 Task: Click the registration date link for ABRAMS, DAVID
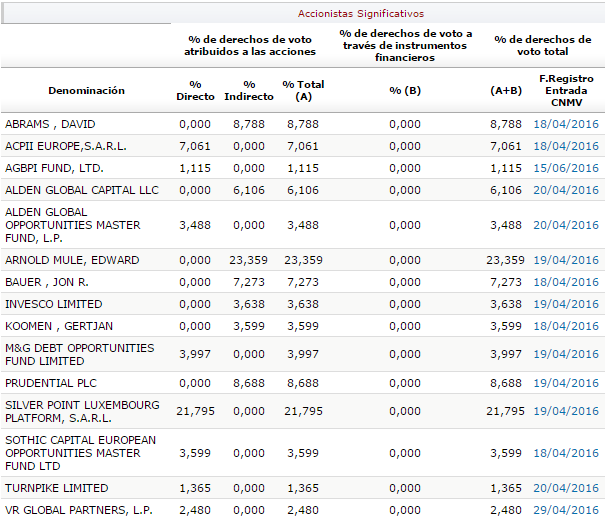coord(566,124)
